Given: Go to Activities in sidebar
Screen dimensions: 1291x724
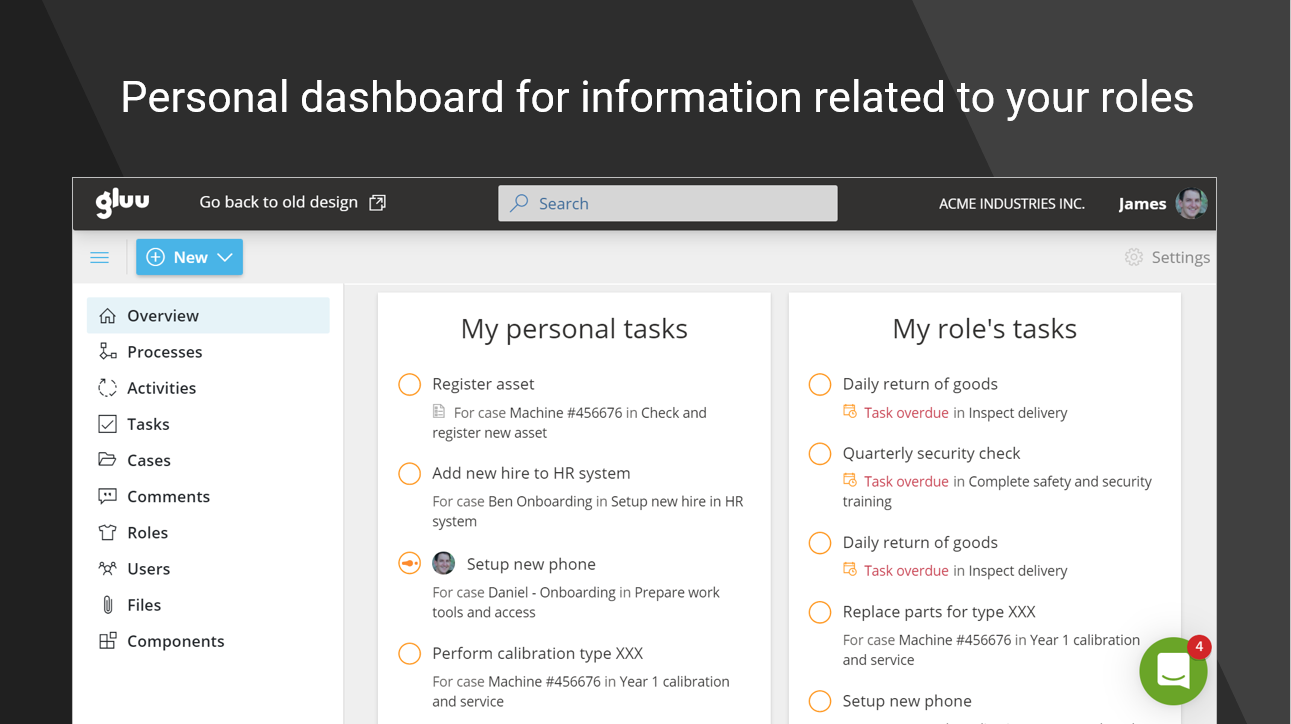Looking at the screenshot, I should pyautogui.click(x=161, y=388).
